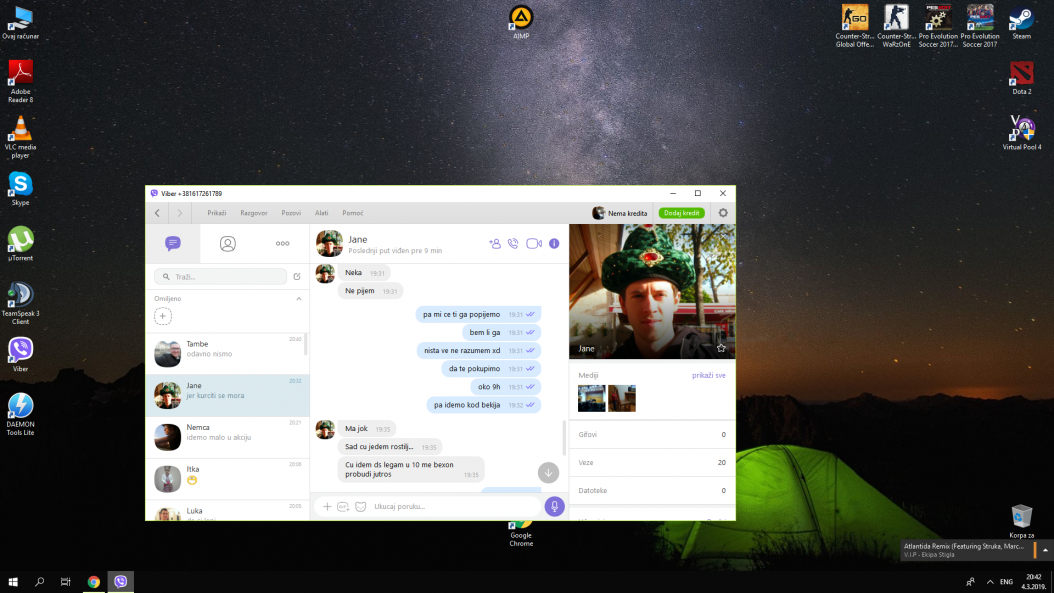Image resolution: width=1054 pixels, height=593 pixels.
Task: Open the first shared media thumbnail
Action: click(592, 398)
